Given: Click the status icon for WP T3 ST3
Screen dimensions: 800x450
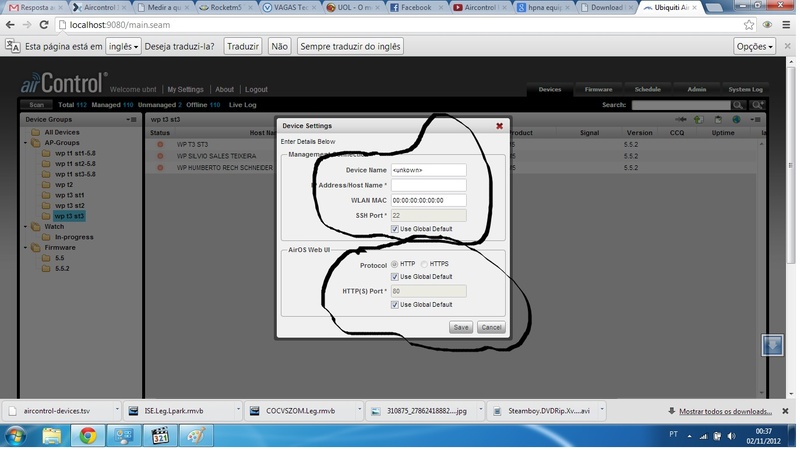Looking at the screenshot, I should [160, 145].
